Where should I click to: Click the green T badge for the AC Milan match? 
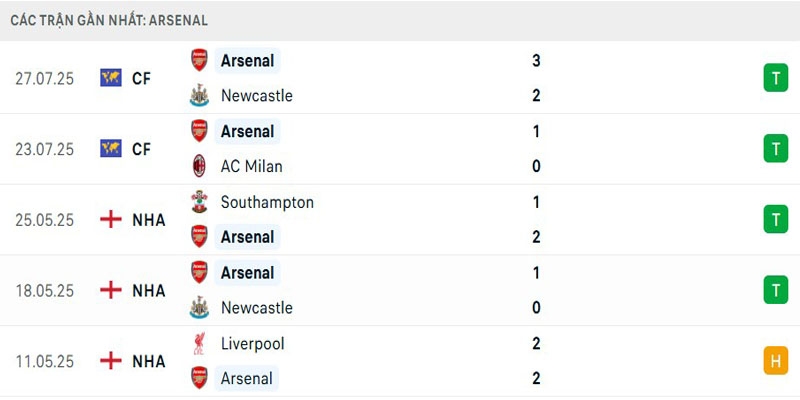[775, 149]
